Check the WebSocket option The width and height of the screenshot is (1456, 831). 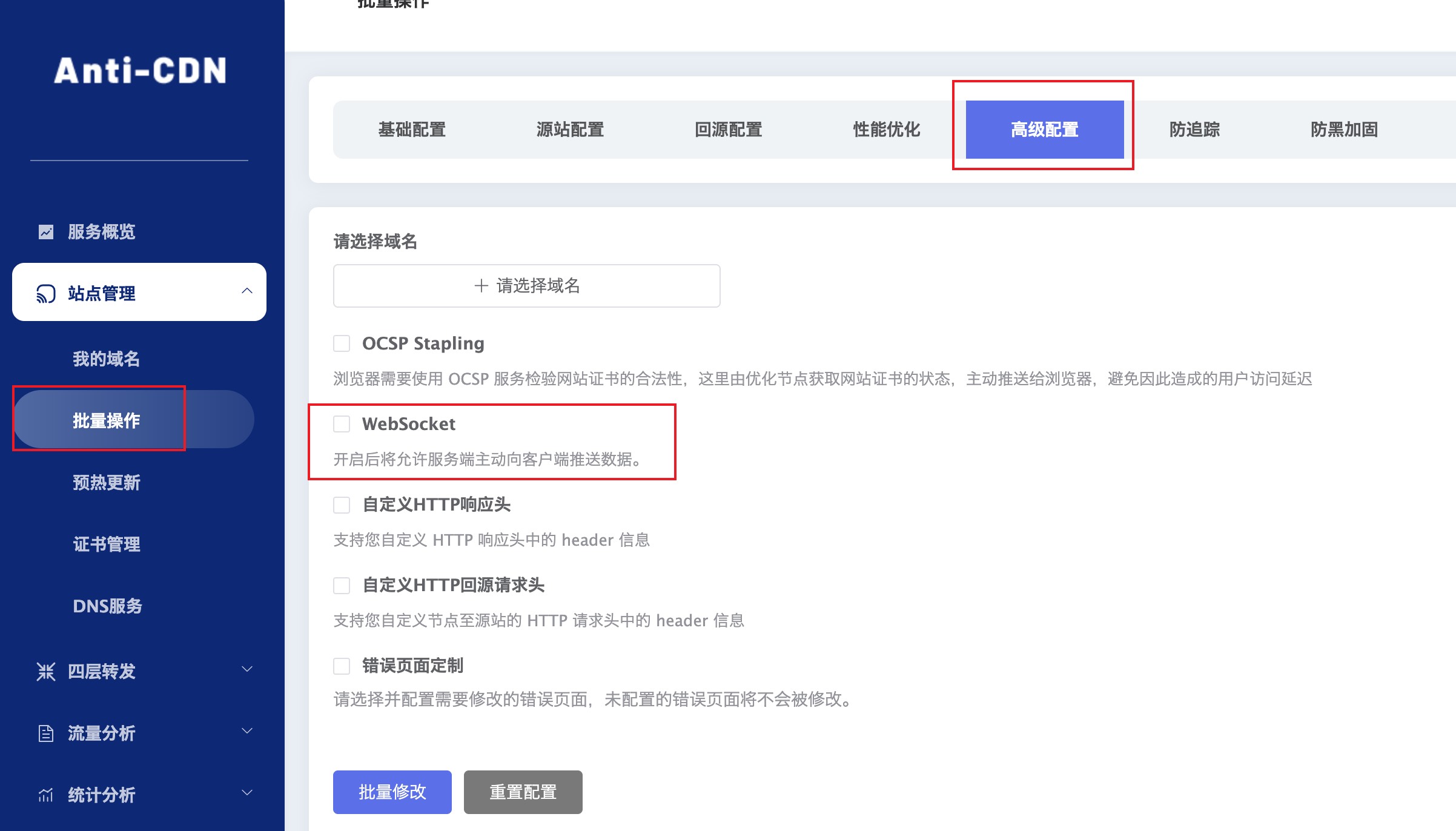click(342, 424)
